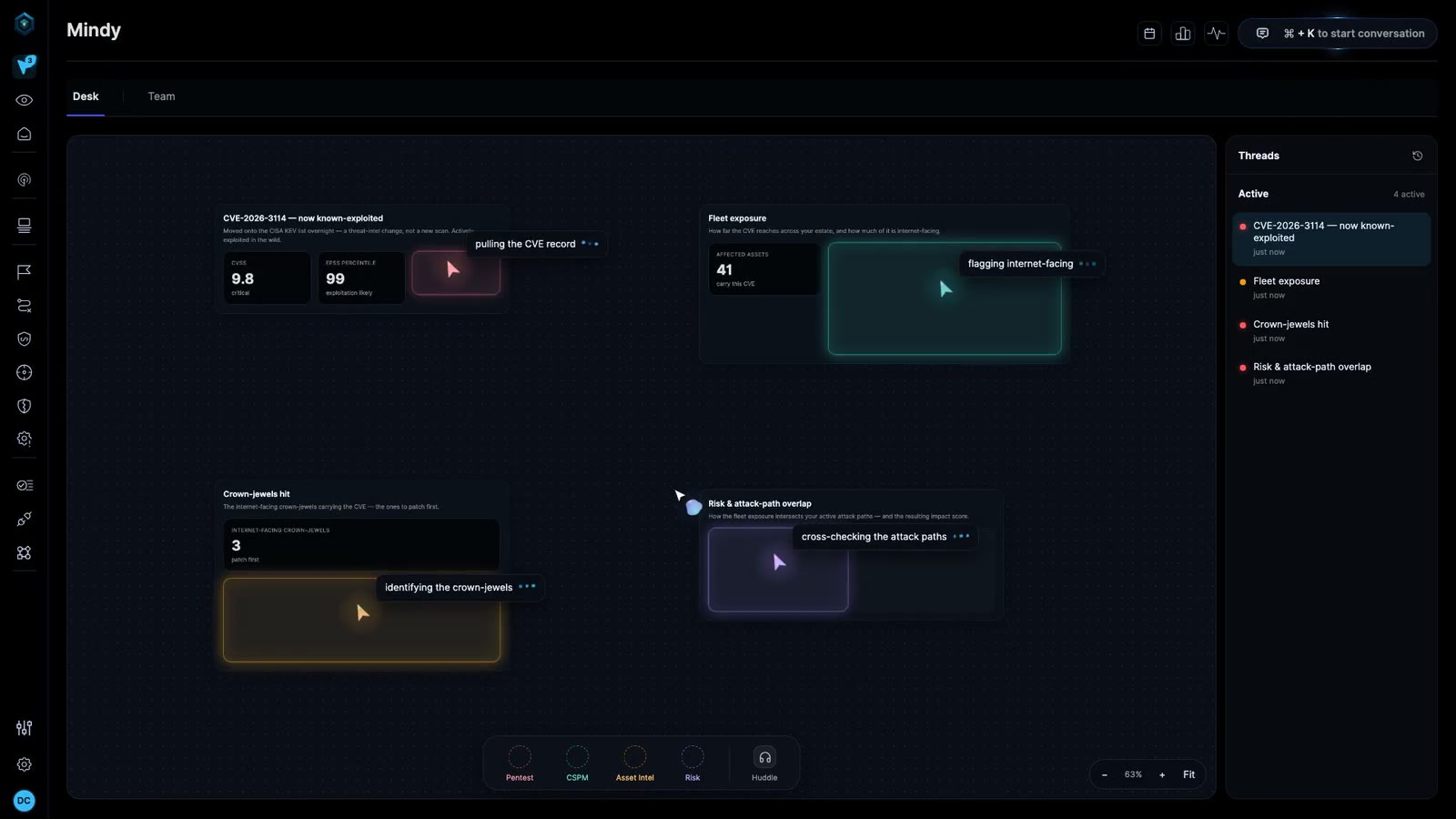Open the Risk & attack-path overlap thread in the list
1456x819 pixels.
(1331, 373)
